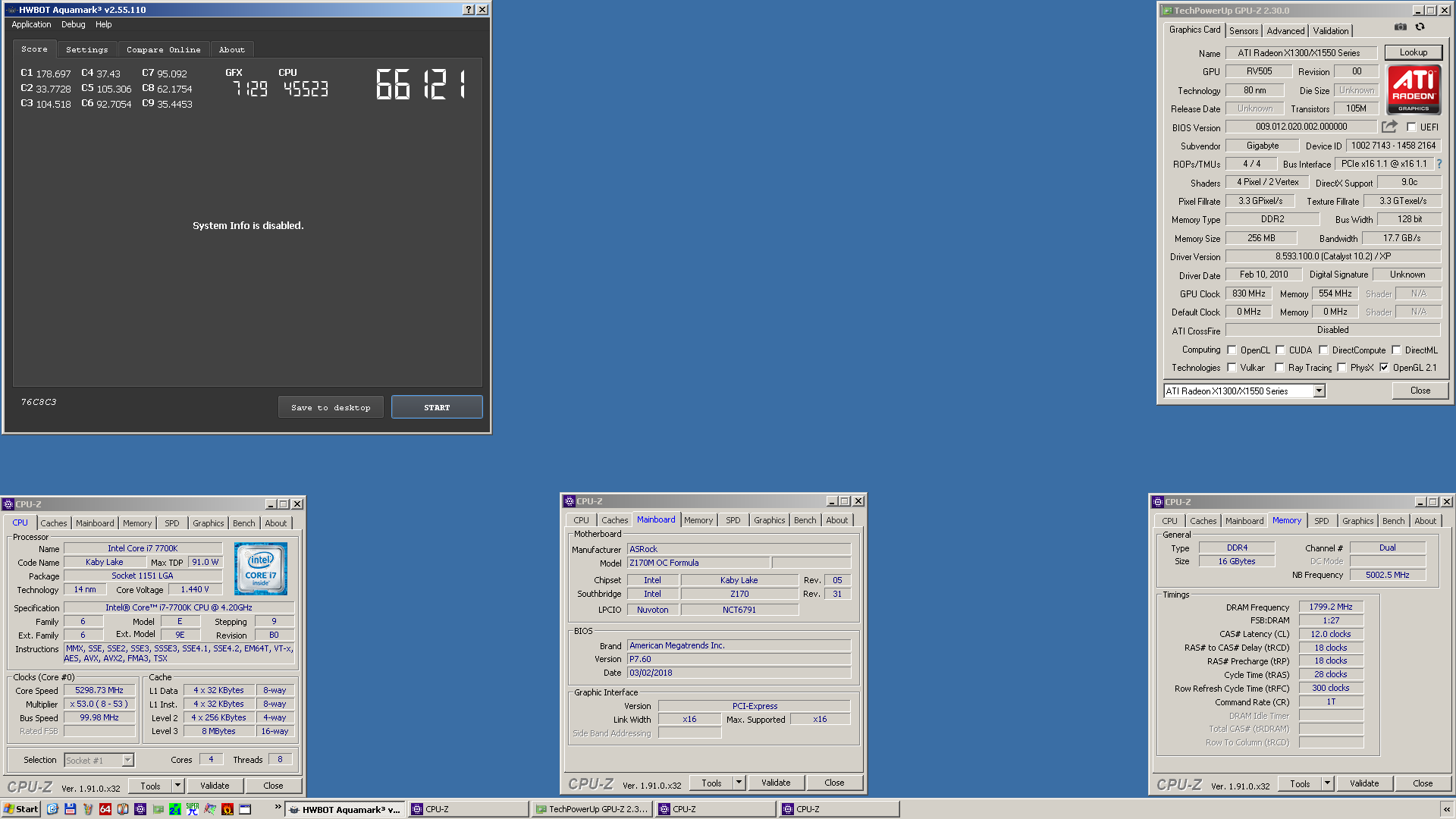Click the green 2-1 quick launch icon
Screen dimensions: 1456x819
point(175,809)
